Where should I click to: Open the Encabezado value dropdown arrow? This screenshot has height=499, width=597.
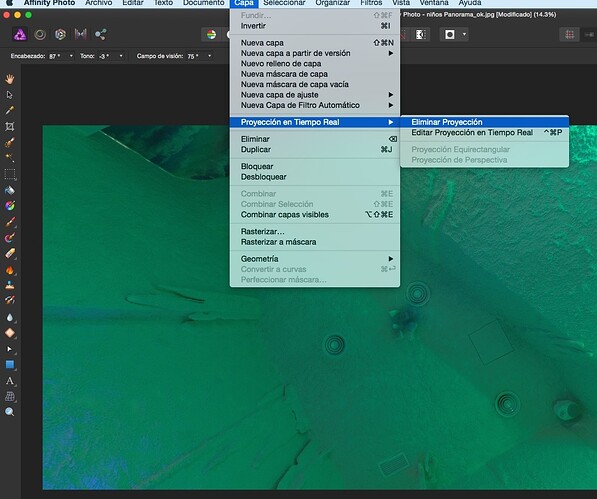pyautogui.click(x=71, y=56)
